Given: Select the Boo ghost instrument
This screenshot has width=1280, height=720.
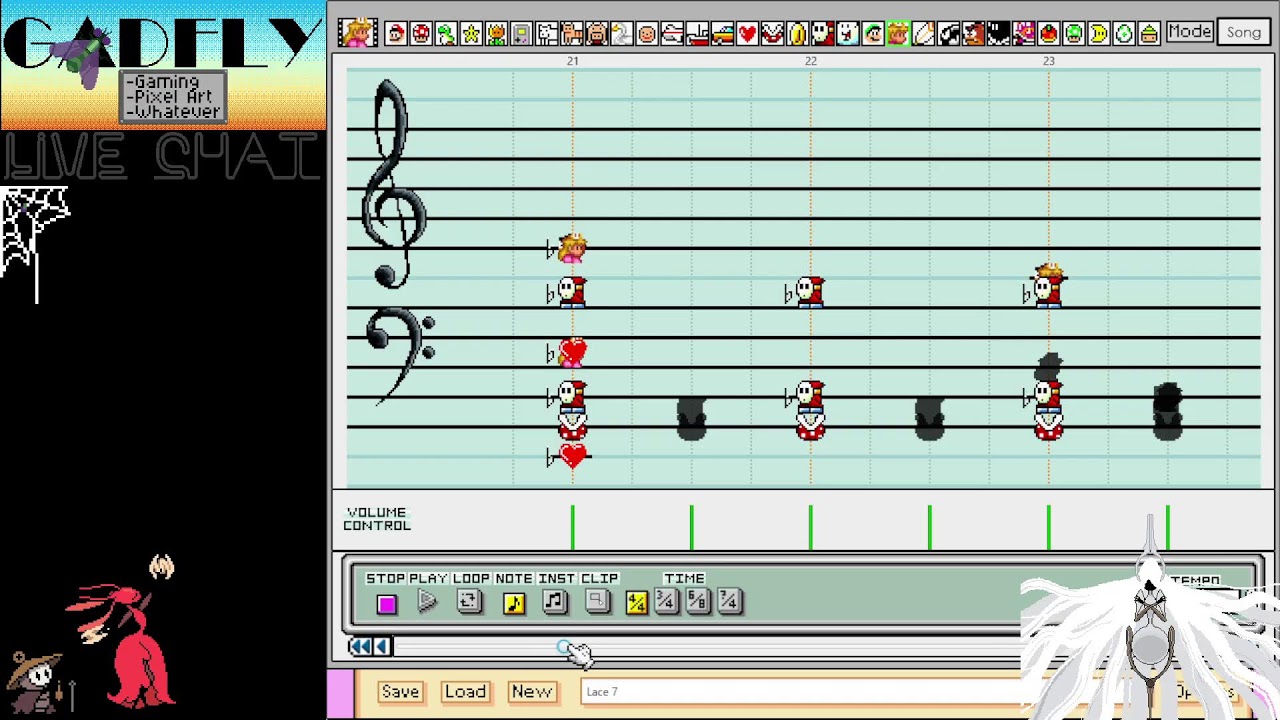Looking at the screenshot, I should [x=847, y=33].
